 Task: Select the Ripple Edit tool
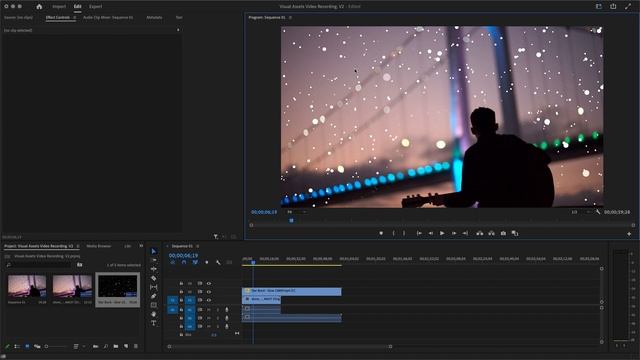(x=153, y=269)
